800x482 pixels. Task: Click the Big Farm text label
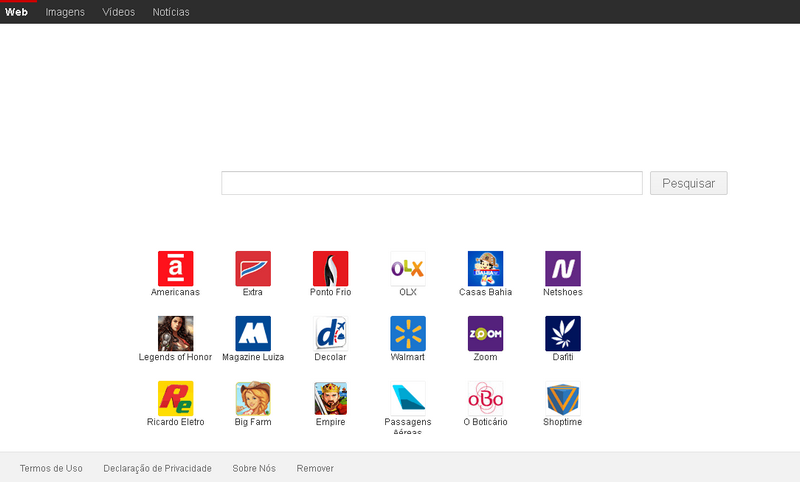pos(253,422)
